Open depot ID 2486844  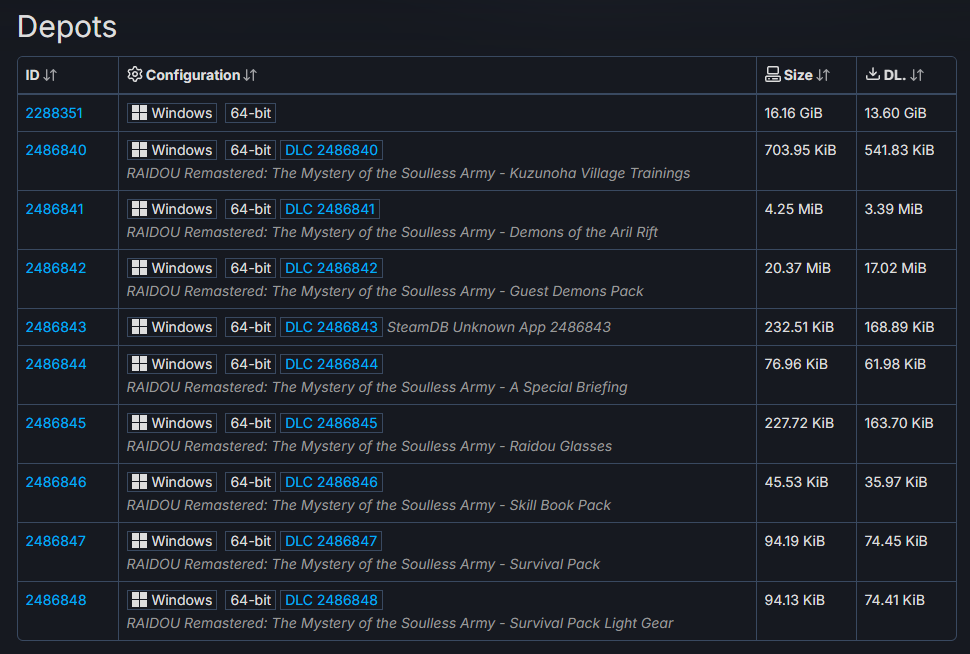pos(56,364)
